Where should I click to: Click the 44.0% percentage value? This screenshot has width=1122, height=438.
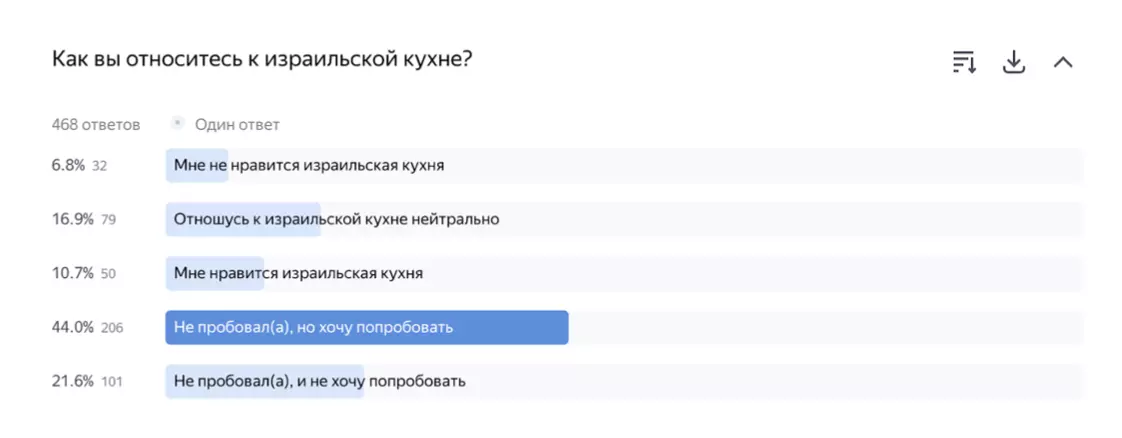pos(72,327)
